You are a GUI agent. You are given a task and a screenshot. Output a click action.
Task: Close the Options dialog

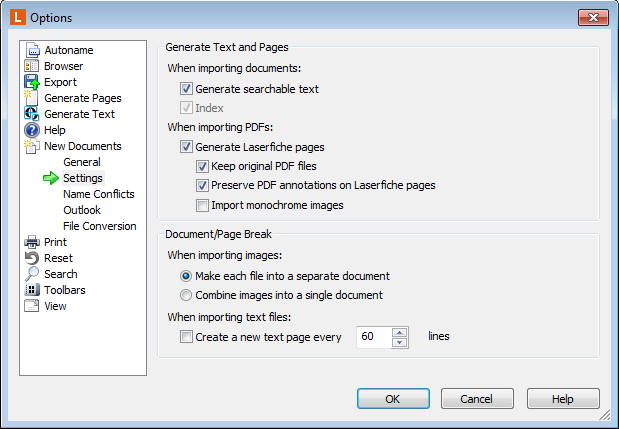point(593,17)
